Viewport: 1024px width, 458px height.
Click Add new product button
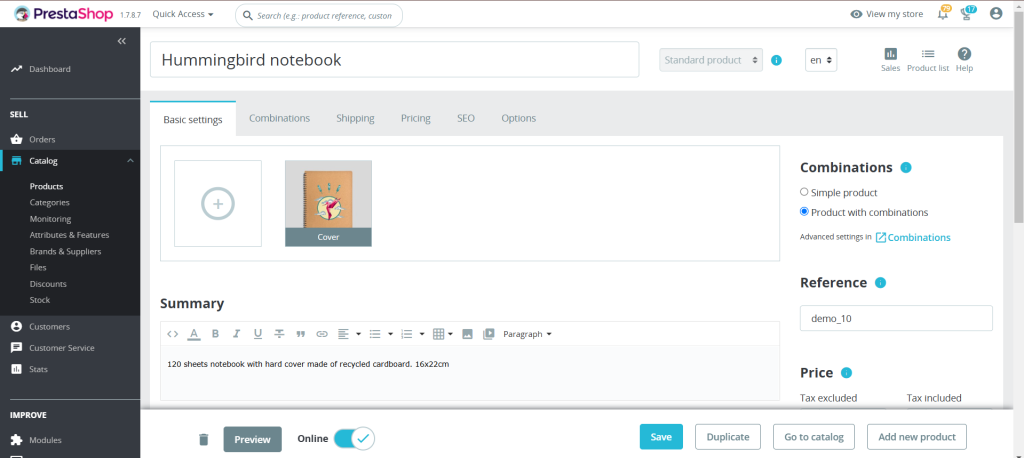point(917,437)
